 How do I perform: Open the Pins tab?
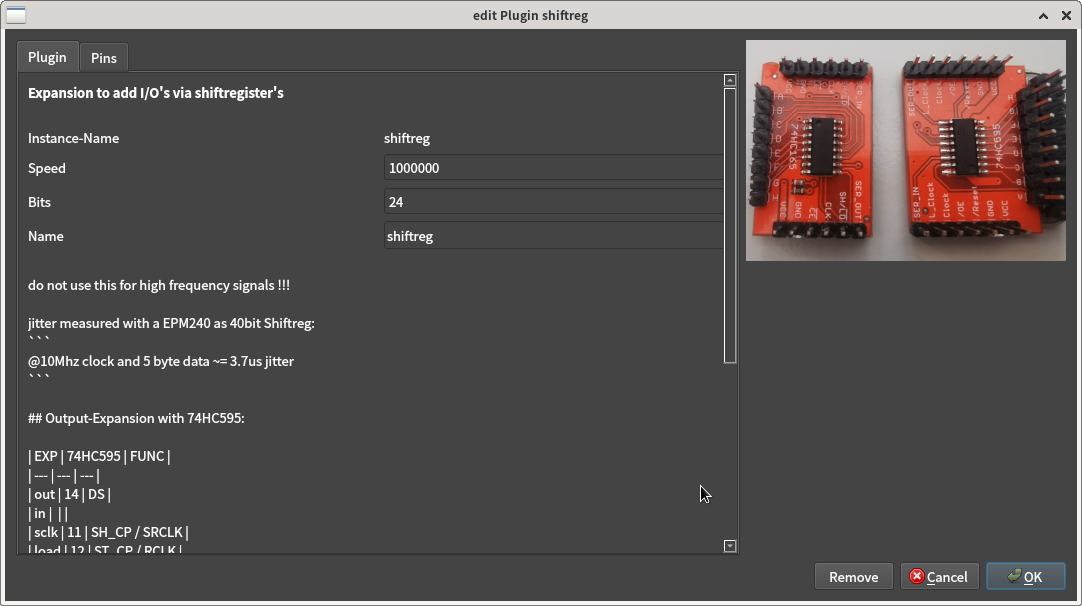(x=104, y=58)
